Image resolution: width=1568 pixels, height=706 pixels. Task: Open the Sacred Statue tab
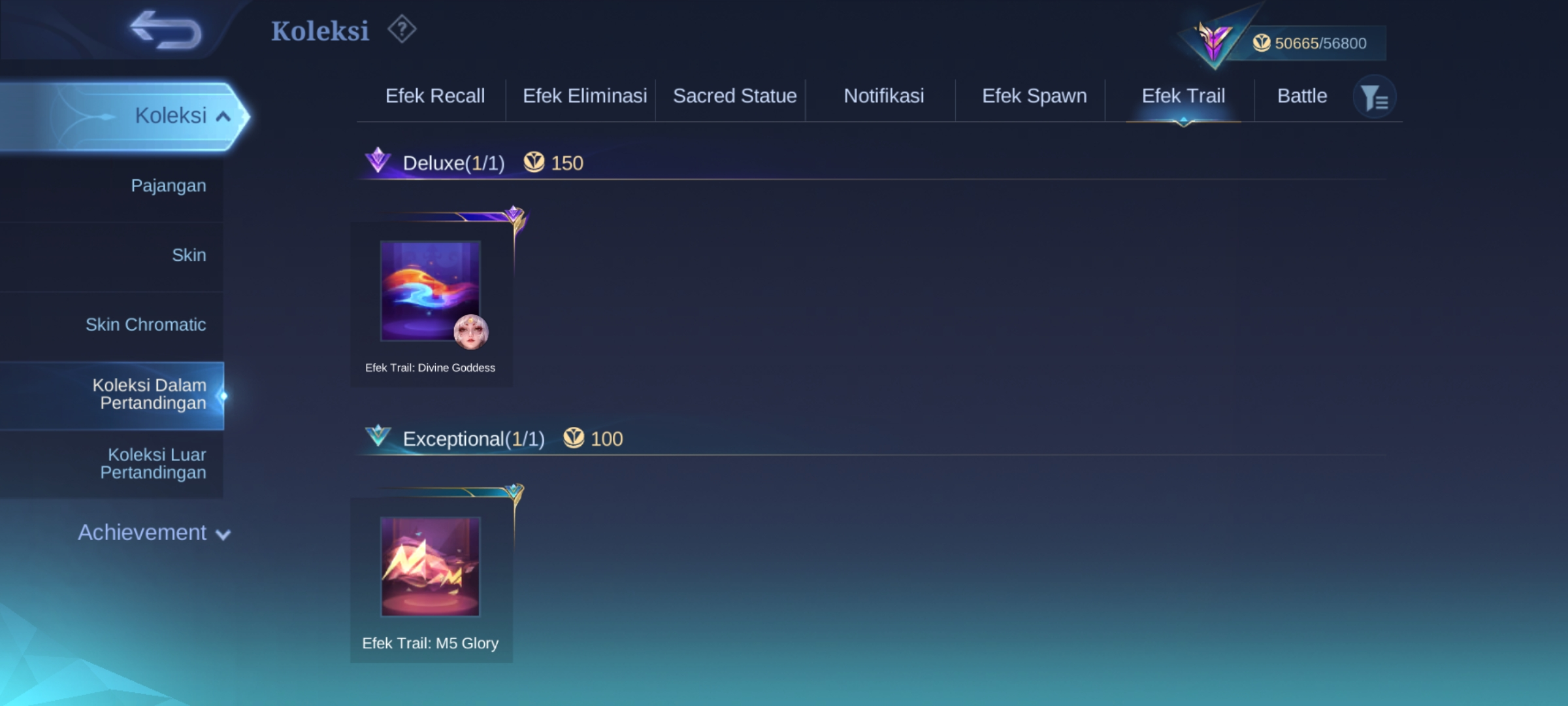click(735, 96)
